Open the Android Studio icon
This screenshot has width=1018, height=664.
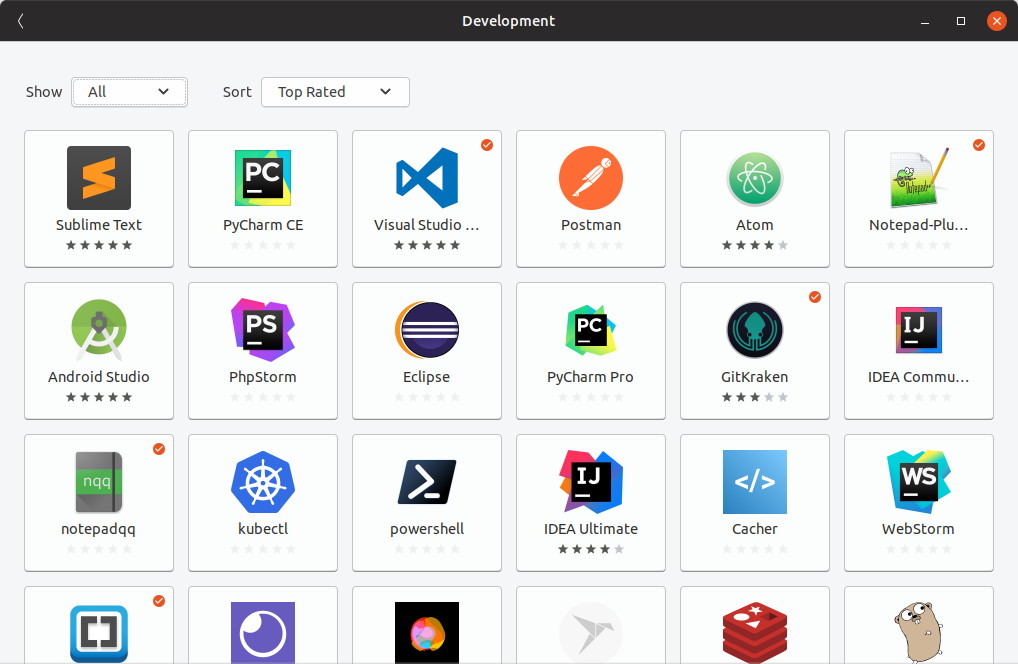(98, 330)
